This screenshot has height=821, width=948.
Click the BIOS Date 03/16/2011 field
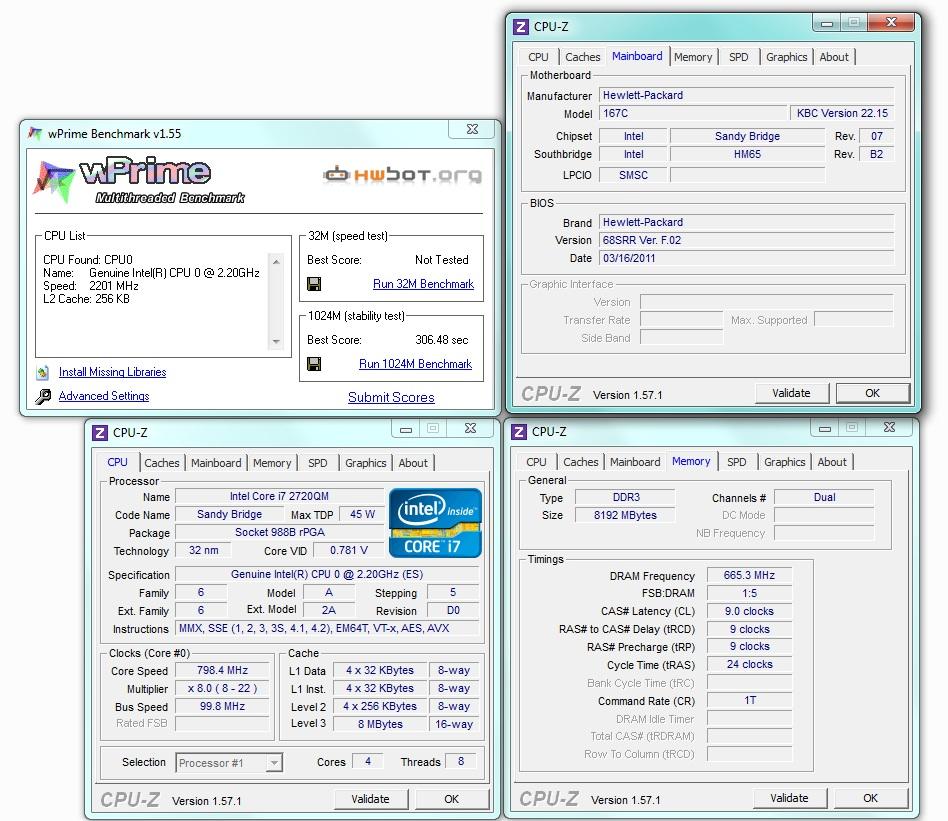(x=746, y=258)
